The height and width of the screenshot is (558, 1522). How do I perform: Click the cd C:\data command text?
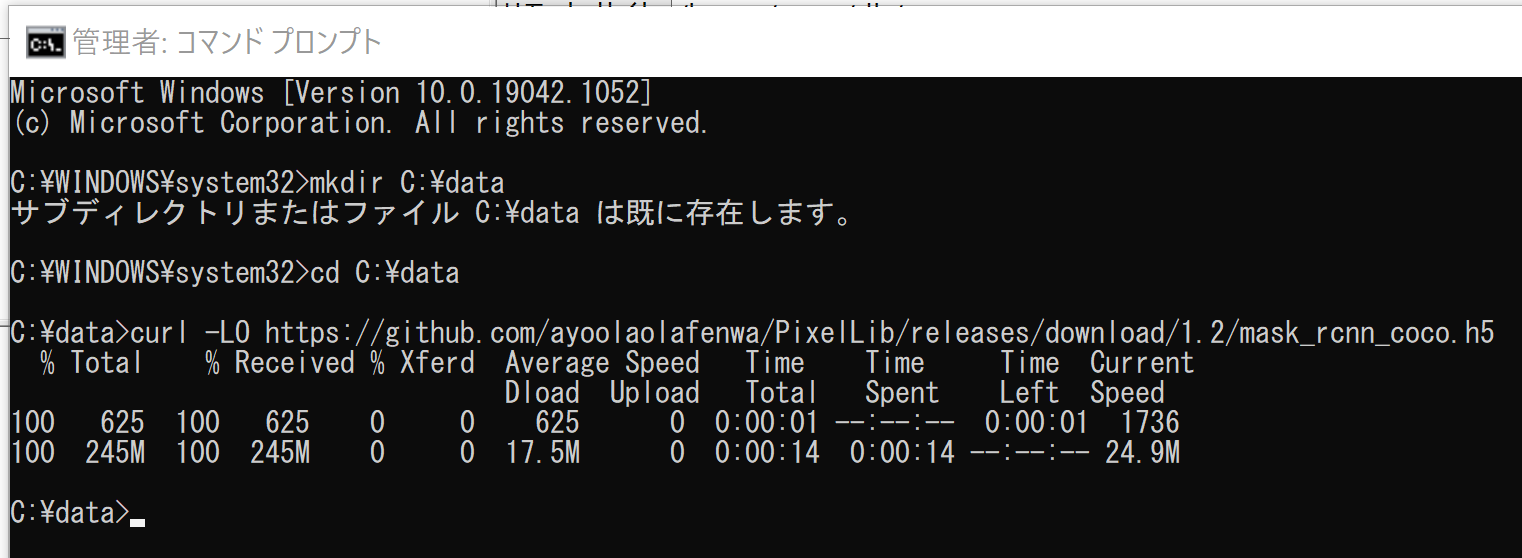tap(385, 273)
